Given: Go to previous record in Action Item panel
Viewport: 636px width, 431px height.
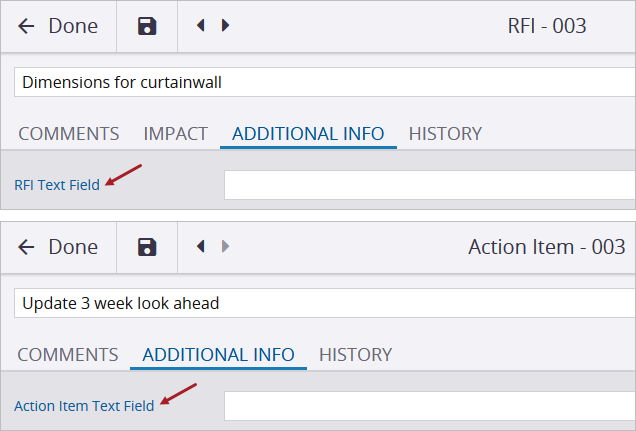Looking at the screenshot, I should click(x=201, y=247).
